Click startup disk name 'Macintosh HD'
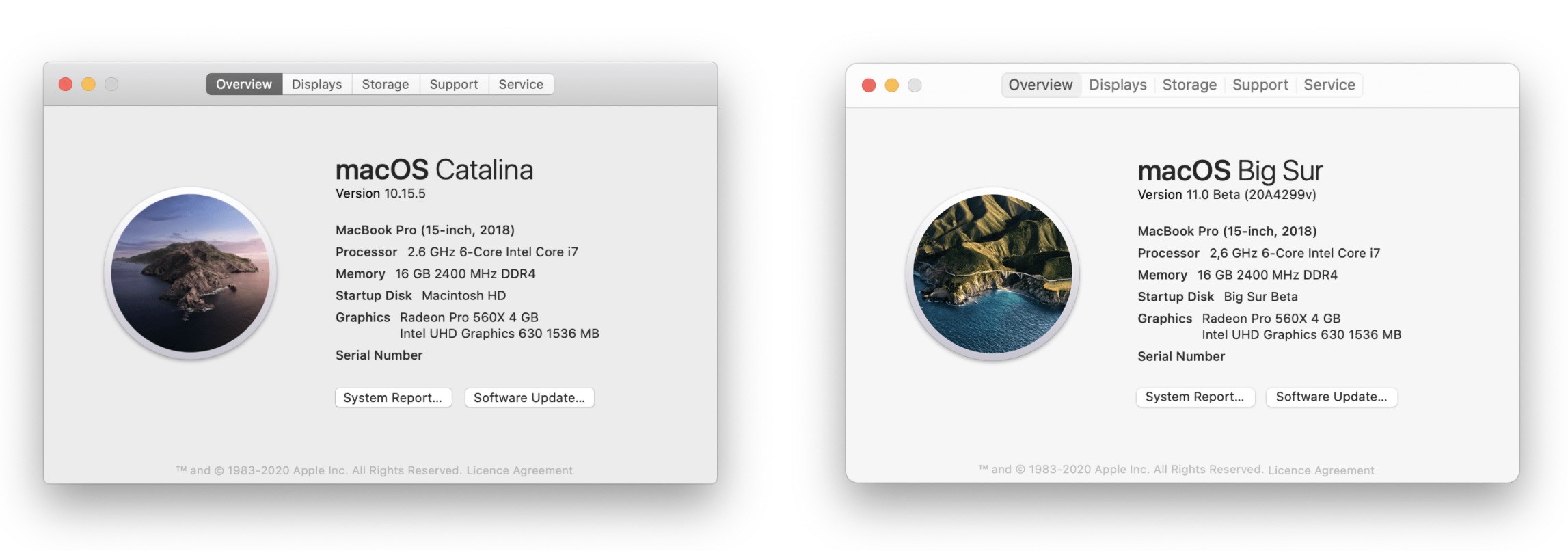The width and height of the screenshot is (1568, 551). pos(464,296)
